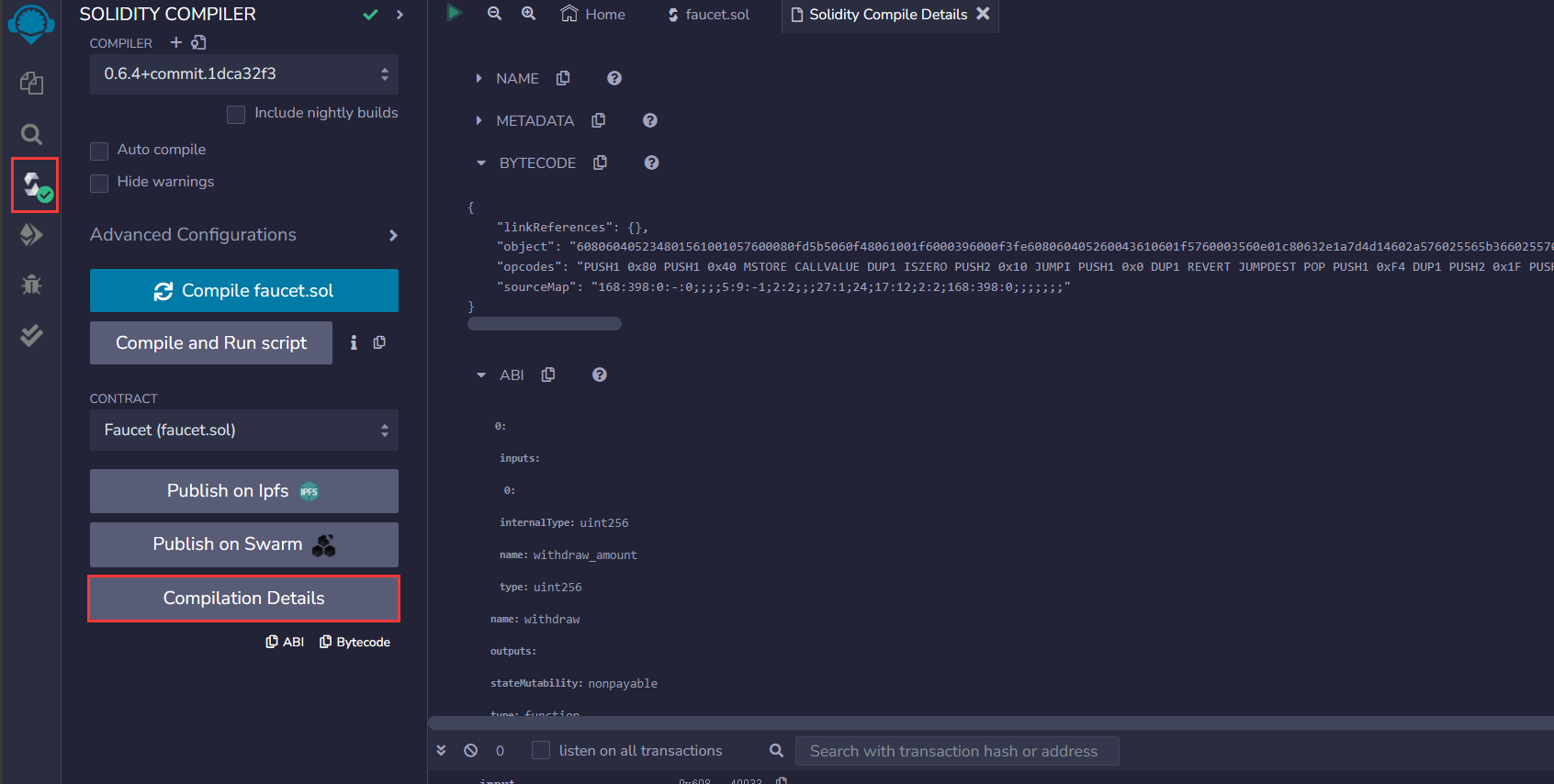Screen dimensions: 1554x784
Task: Click the green Run script play icon
Action: point(454,13)
